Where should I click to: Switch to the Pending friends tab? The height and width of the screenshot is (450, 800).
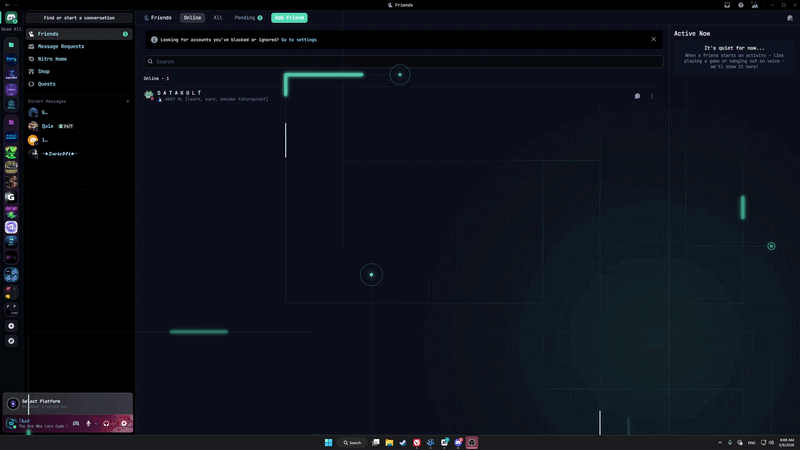248,18
